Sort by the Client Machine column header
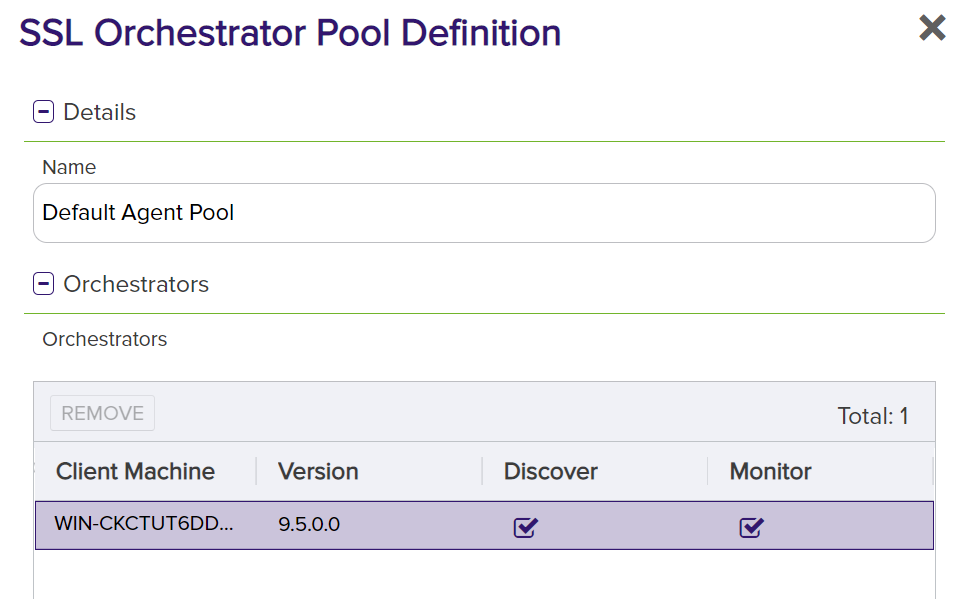The height and width of the screenshot is (599, 963). point(135,471)
